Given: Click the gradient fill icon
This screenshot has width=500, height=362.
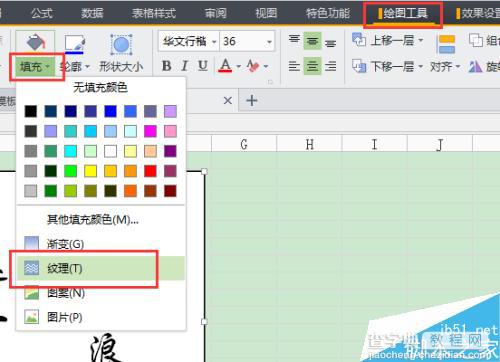Looking at the screenshot, I should tap(31, 243).
